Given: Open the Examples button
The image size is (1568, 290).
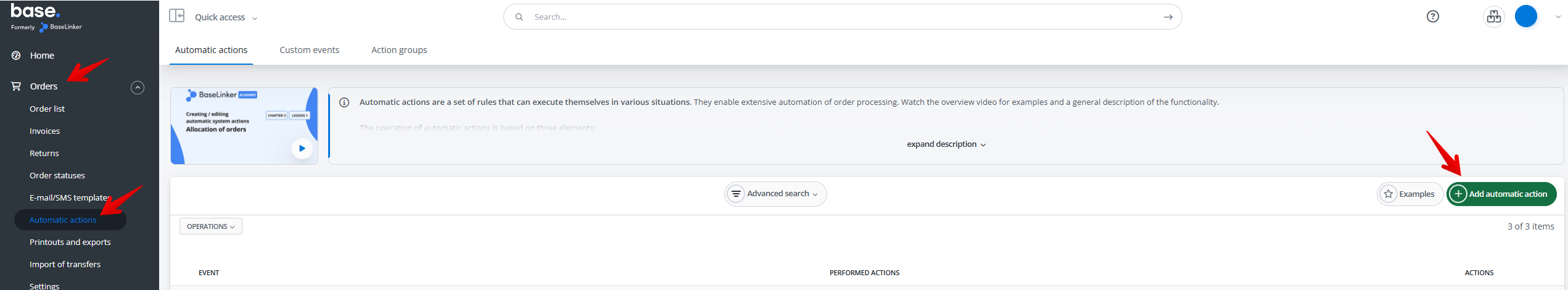Looking at the screenshot, I should tap(1410, 194).
